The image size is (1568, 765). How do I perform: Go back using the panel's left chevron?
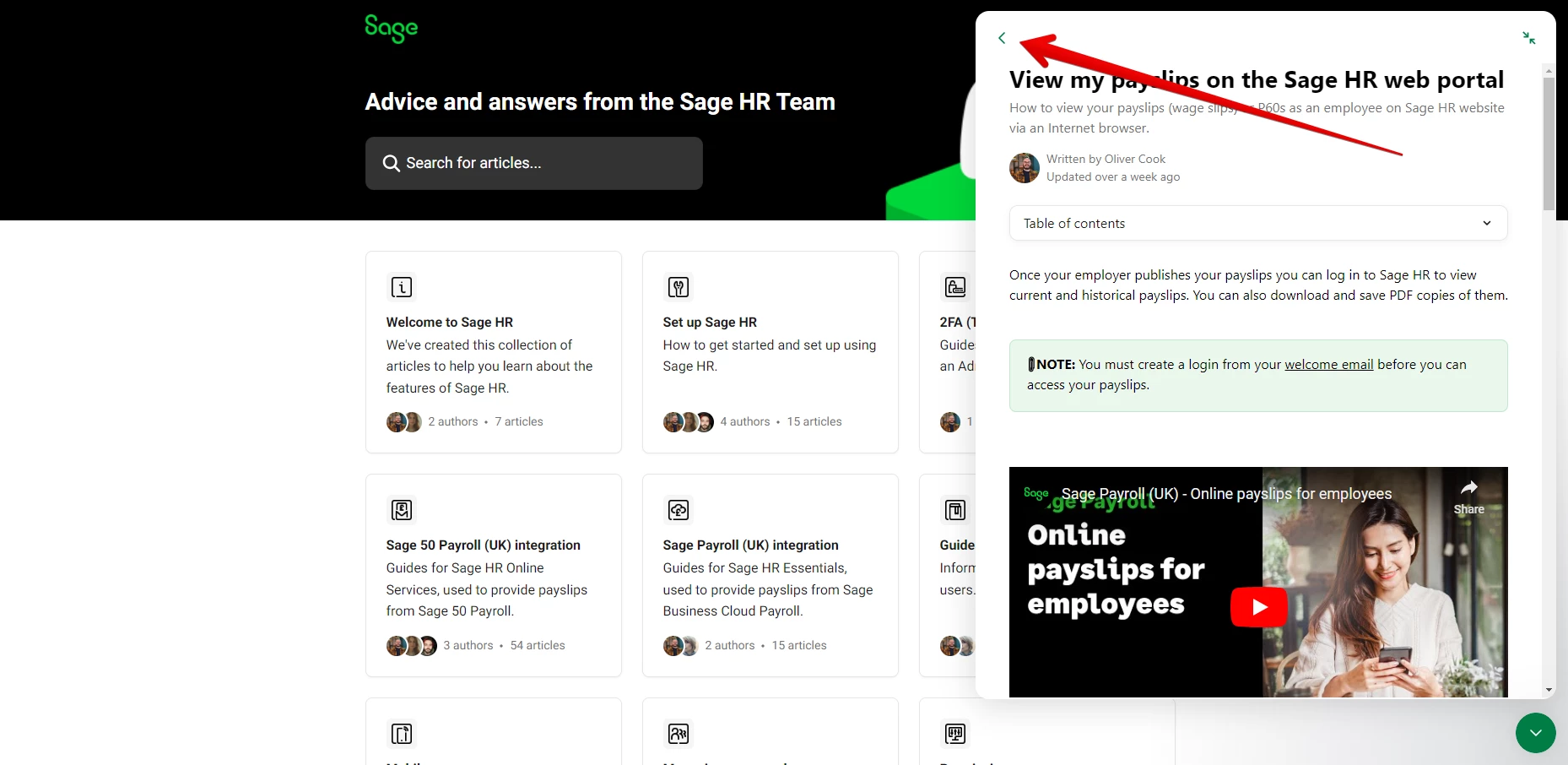pos(1002,38)
